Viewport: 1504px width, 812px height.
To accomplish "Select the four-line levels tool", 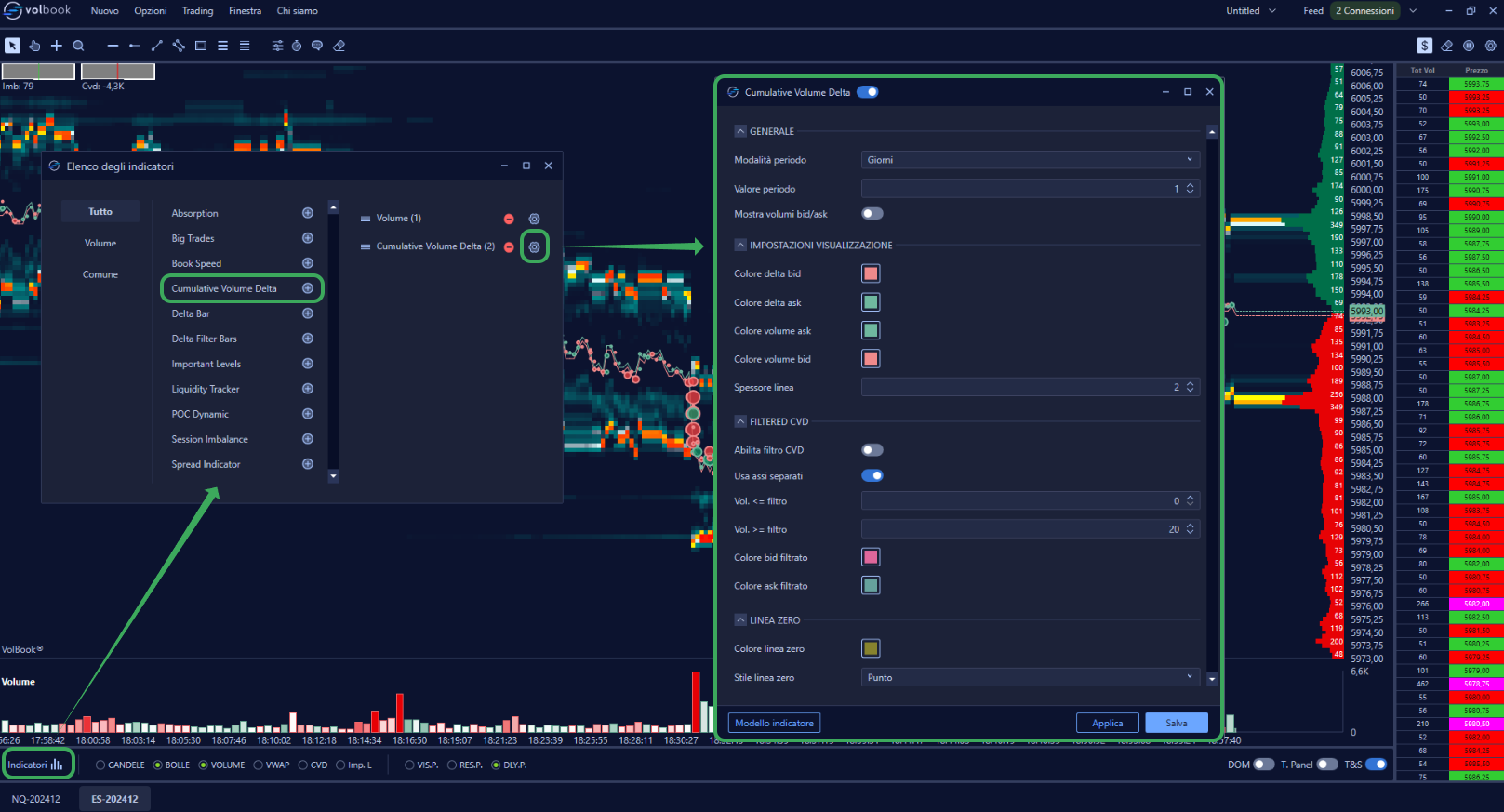I will point(245,46).
